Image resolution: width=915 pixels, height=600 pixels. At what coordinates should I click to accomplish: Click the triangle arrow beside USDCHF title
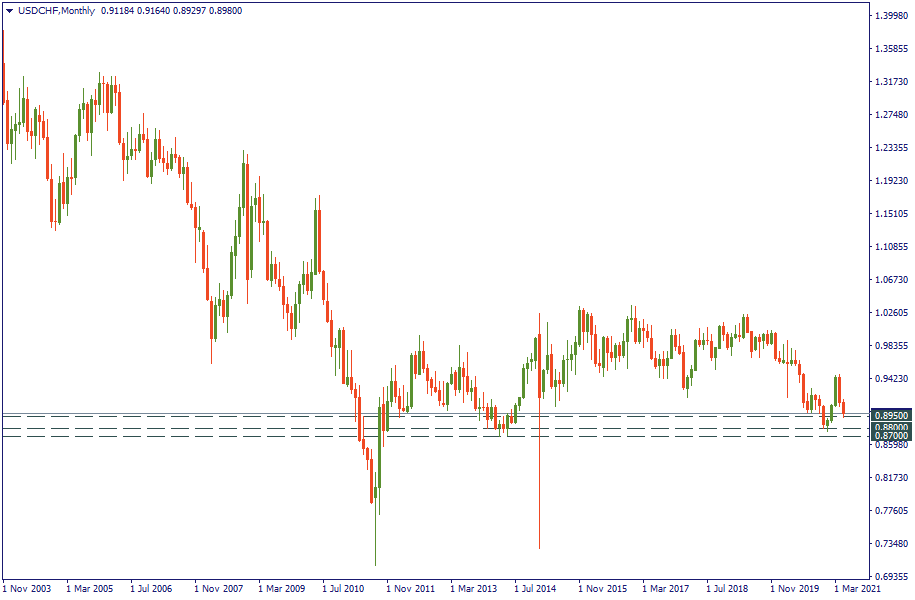9,10
